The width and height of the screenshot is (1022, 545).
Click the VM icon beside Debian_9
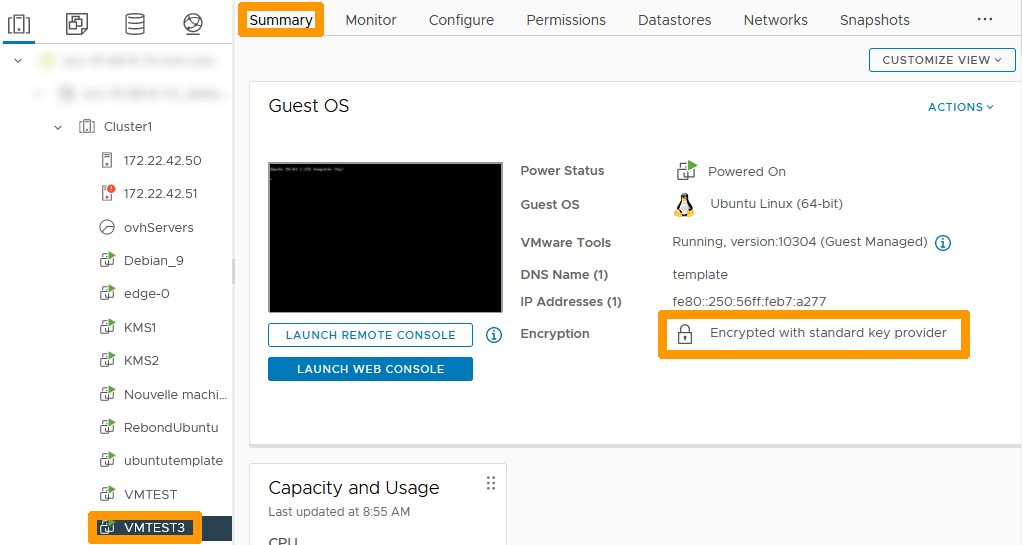(107, 260)
